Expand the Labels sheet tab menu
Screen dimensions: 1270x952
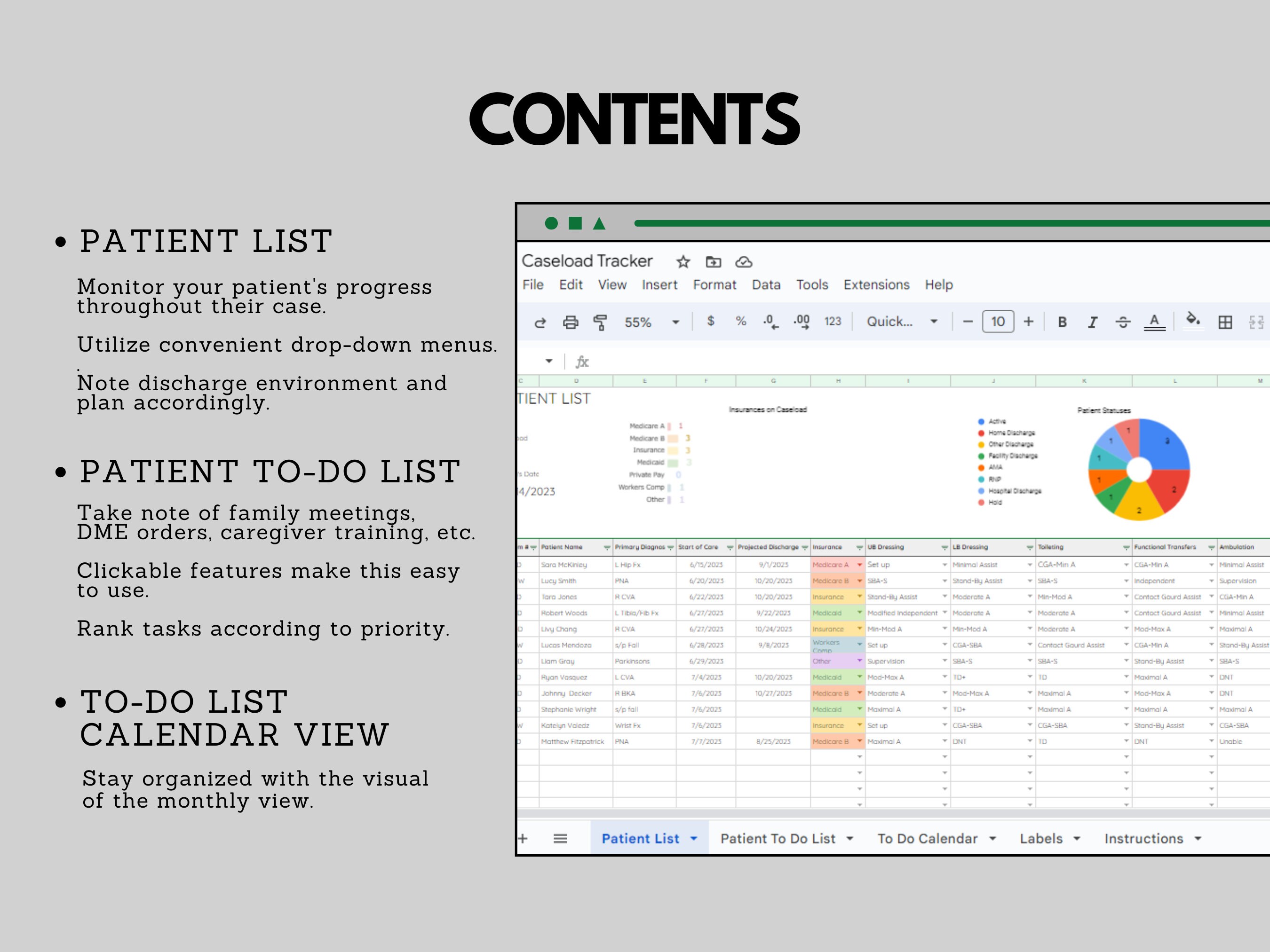1078,838
